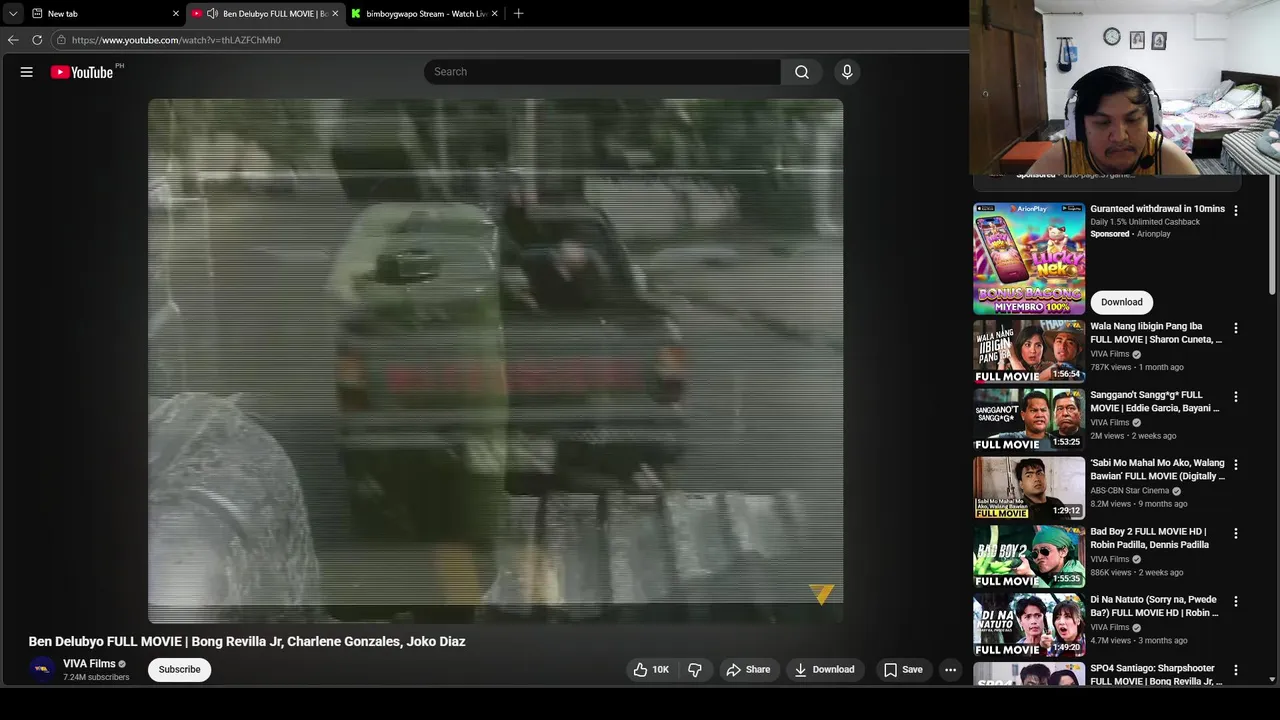Subscribe to VIVA Films channel
Screen dimensions: 1280x720
coord(179,670)
